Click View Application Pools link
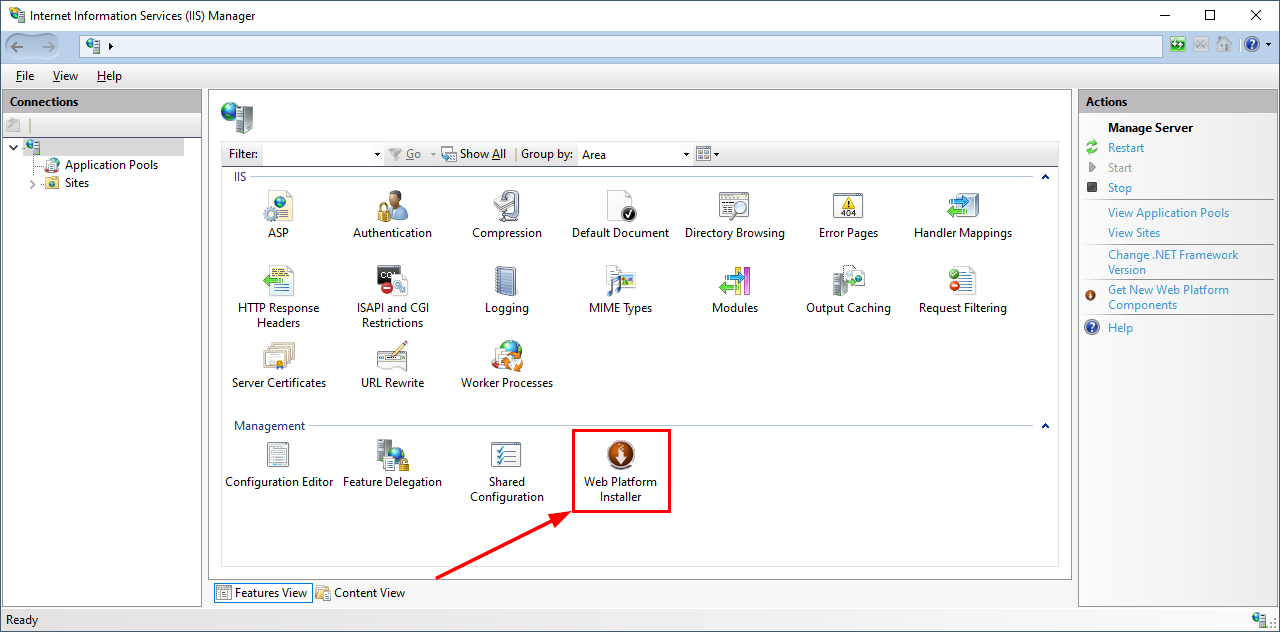Viewport: 1280px width, 632px height. 1168,213
